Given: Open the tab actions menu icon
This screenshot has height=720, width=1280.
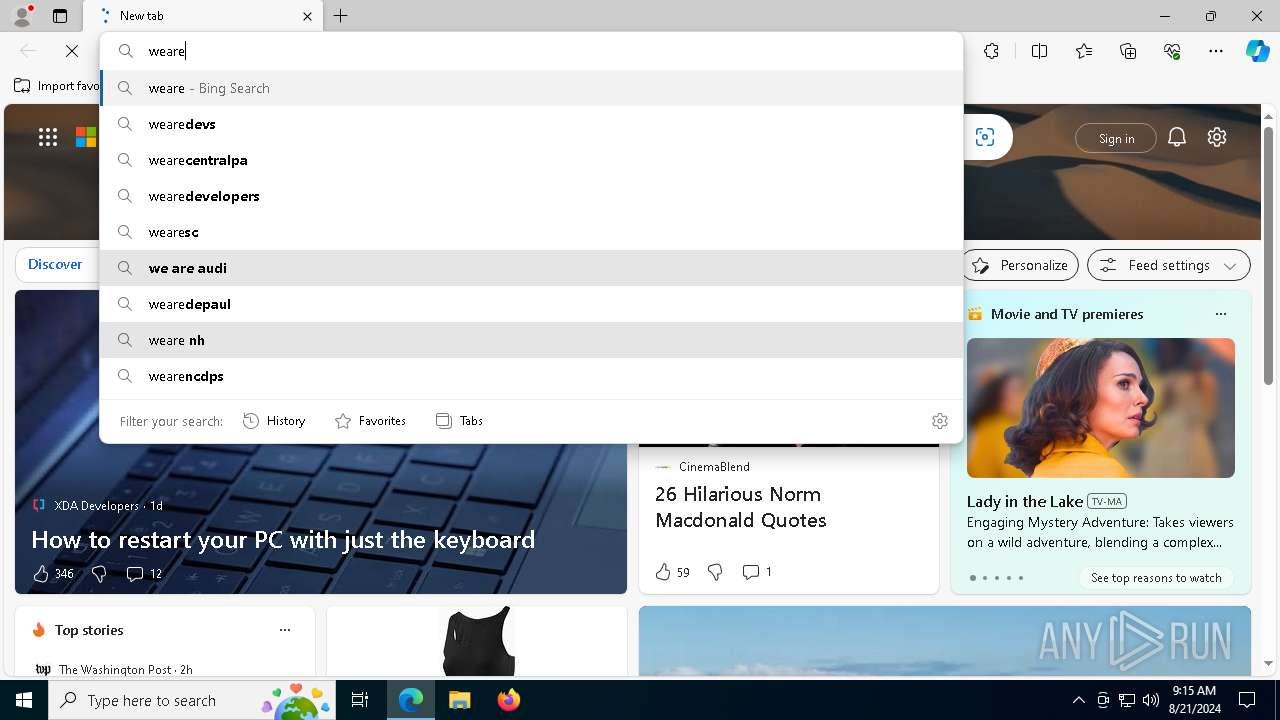Looking at the screenshot, I should [x=60, y=16].
